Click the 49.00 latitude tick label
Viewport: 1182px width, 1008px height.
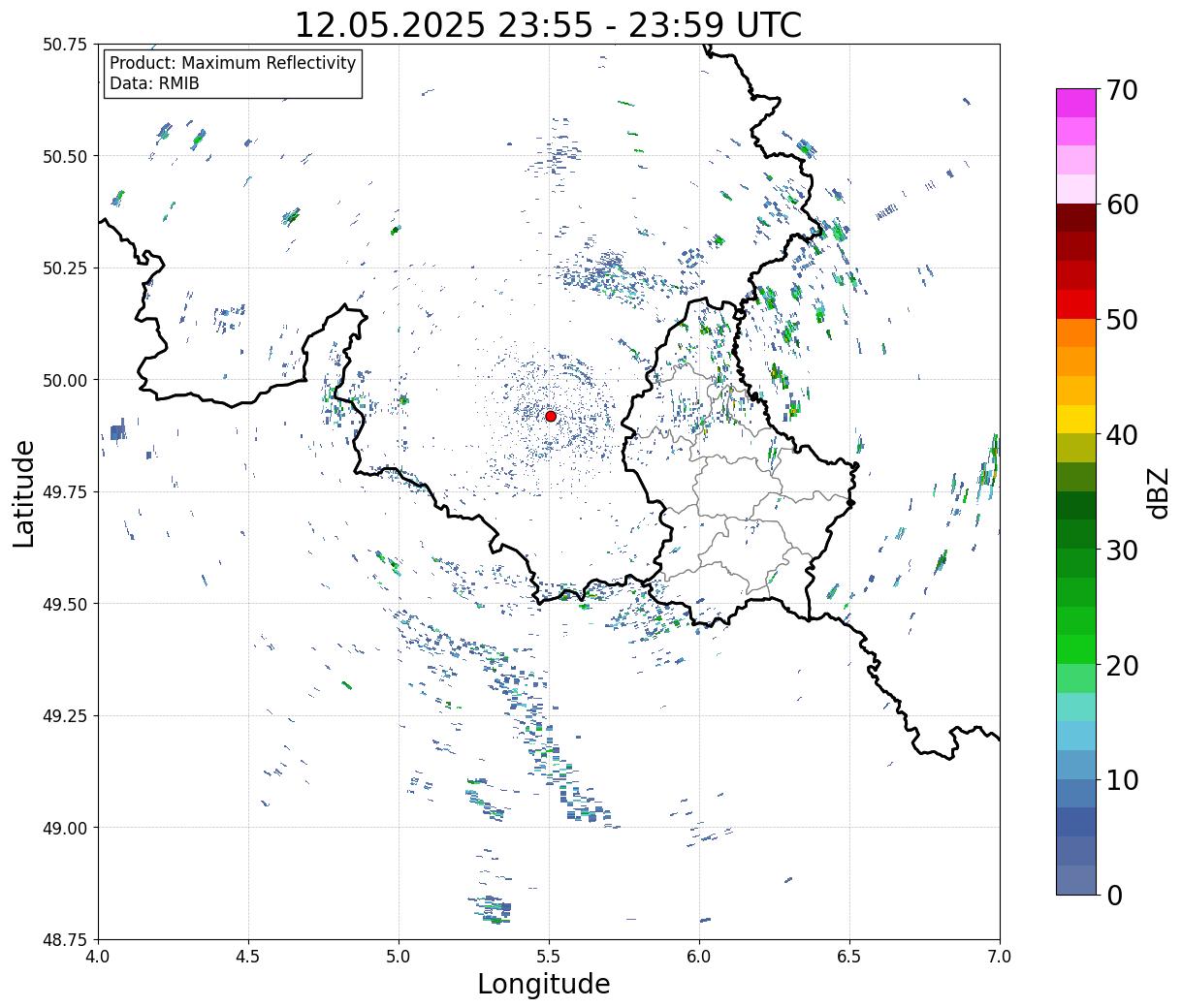[x=65, y=828]
